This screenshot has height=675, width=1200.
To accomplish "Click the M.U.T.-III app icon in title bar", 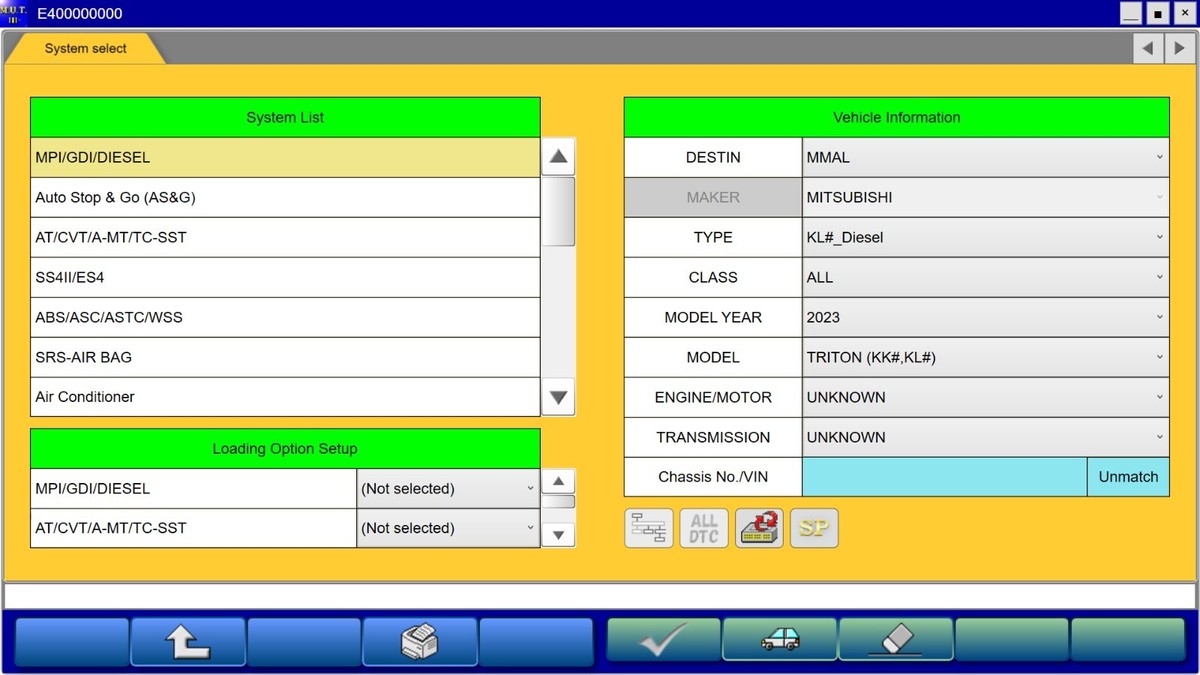I will tap(14, 13).
